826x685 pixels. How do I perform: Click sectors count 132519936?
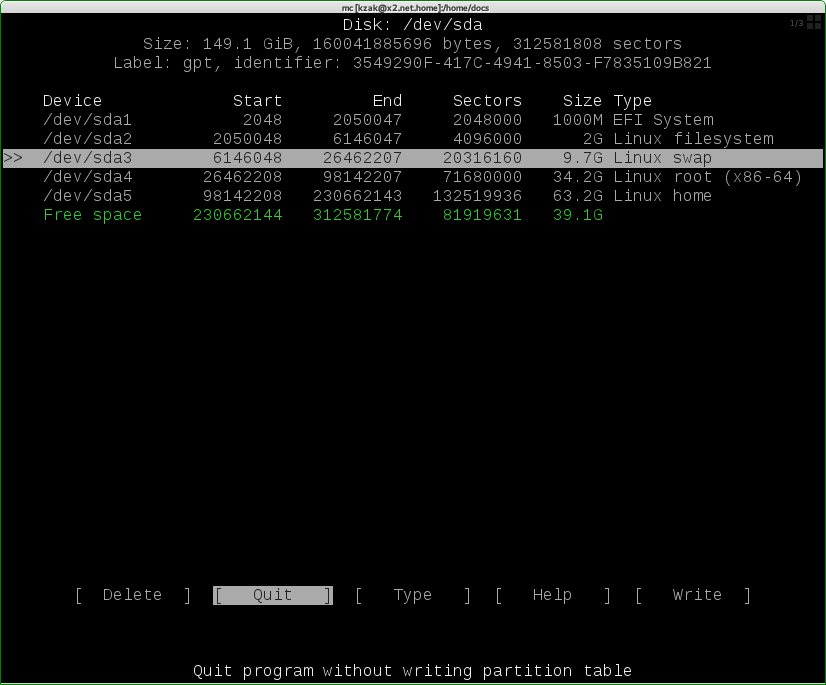[x=477, y=196]
